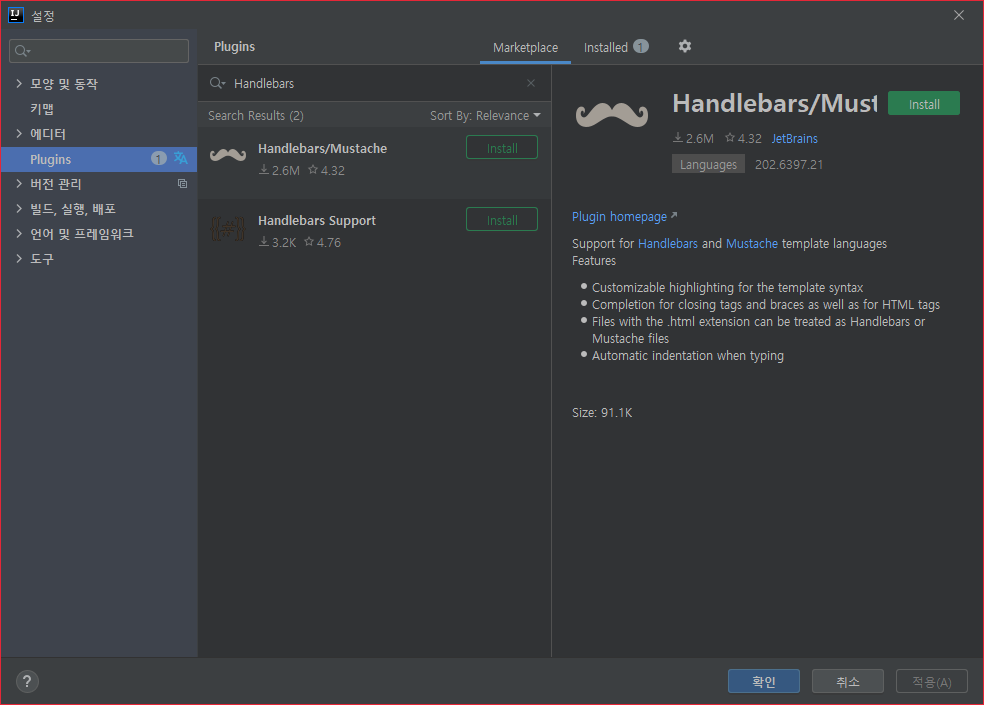
Task: Close the settings dialog window
Action: 959,15
